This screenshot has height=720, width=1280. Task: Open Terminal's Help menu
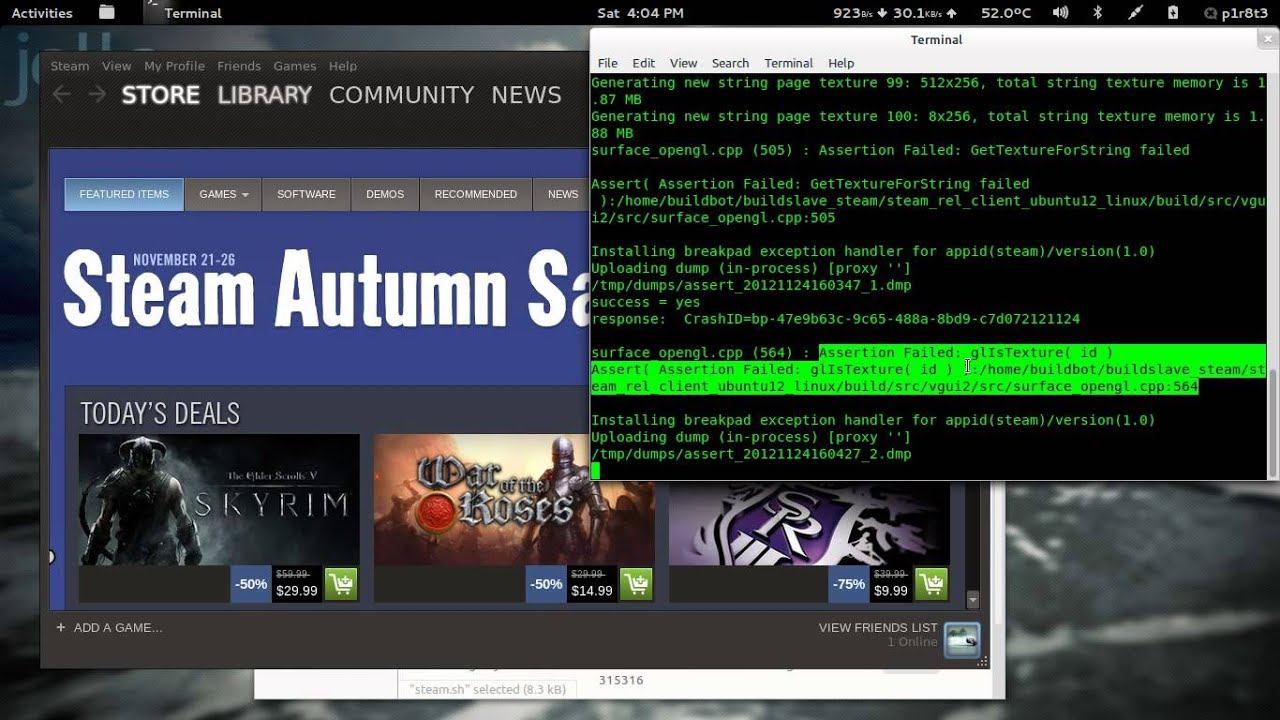click(x=841, y=63)
